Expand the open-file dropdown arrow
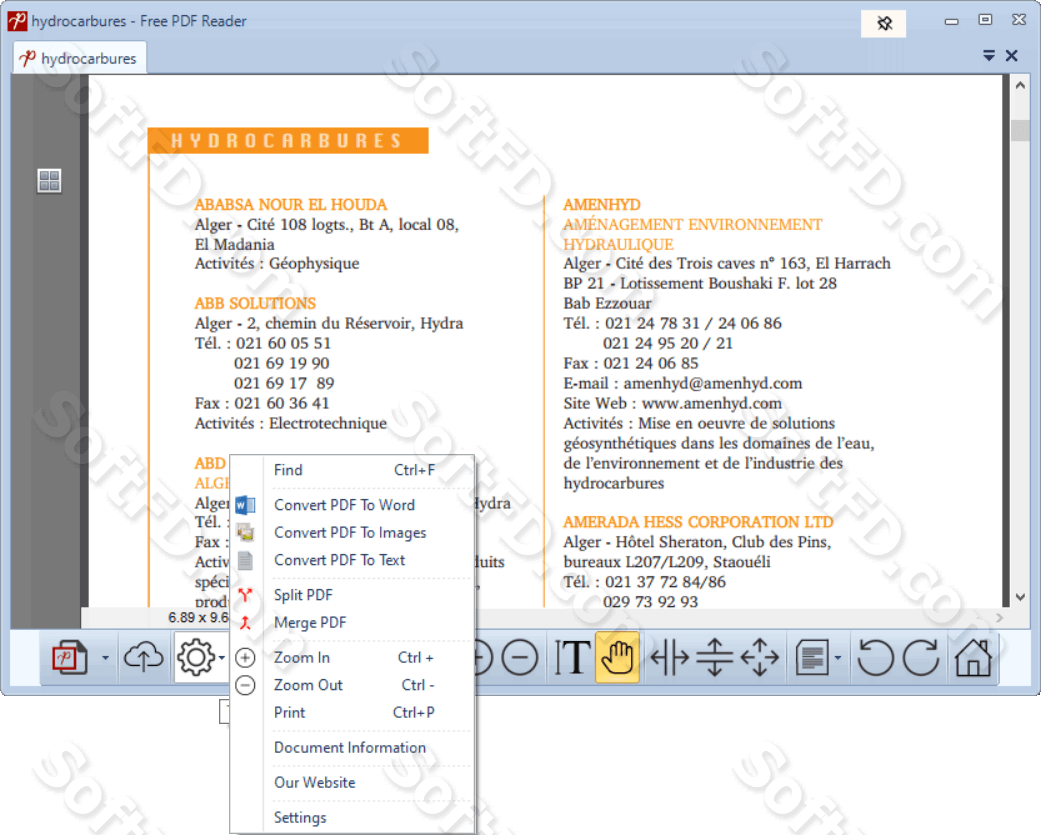This screenshot has height=835, width=1041. coord(106,658)
